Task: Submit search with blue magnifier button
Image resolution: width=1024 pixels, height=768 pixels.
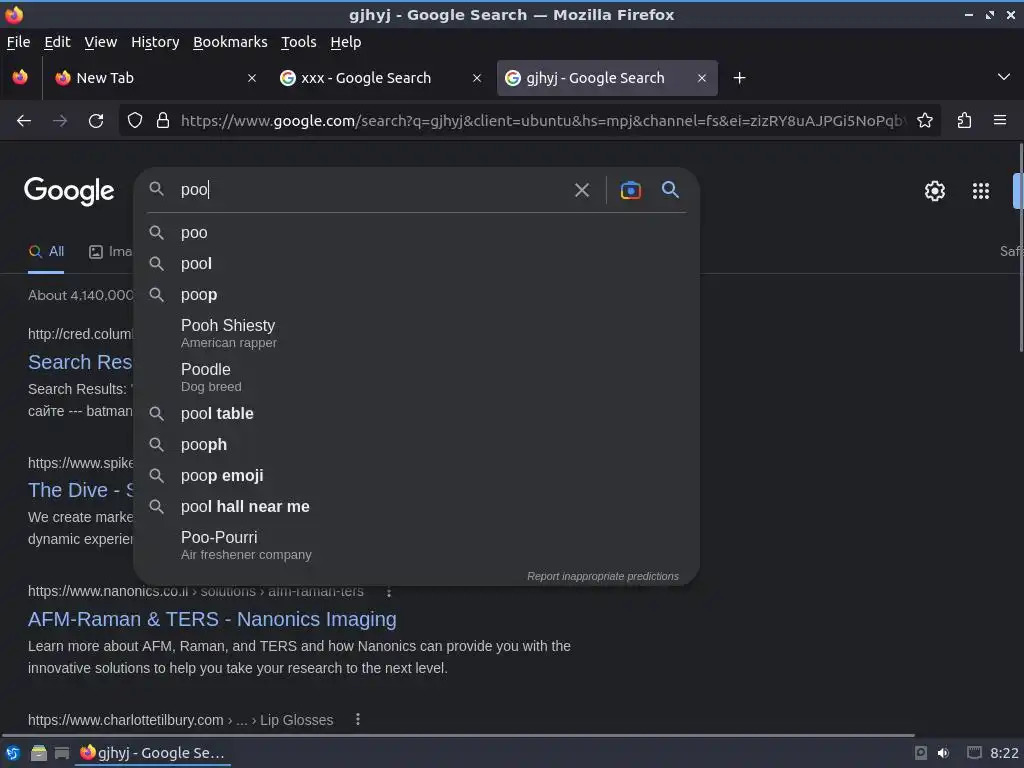Action: [x=670, y=190]
